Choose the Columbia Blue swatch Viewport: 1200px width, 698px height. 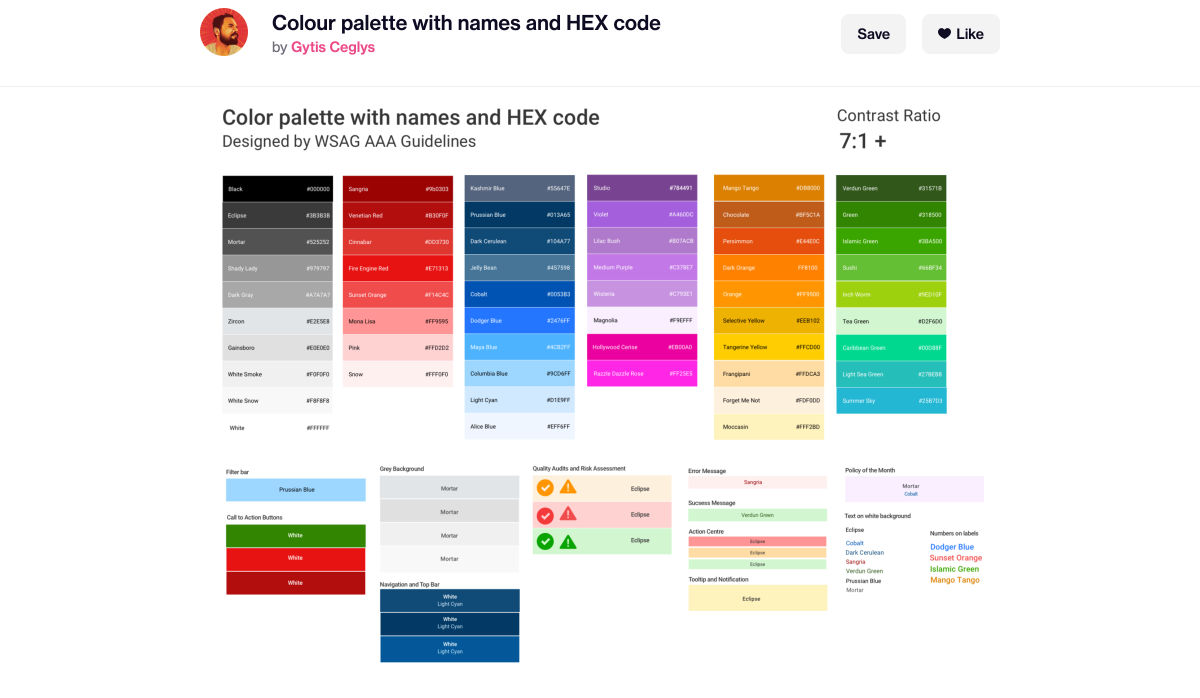click(x=520, y=373)
